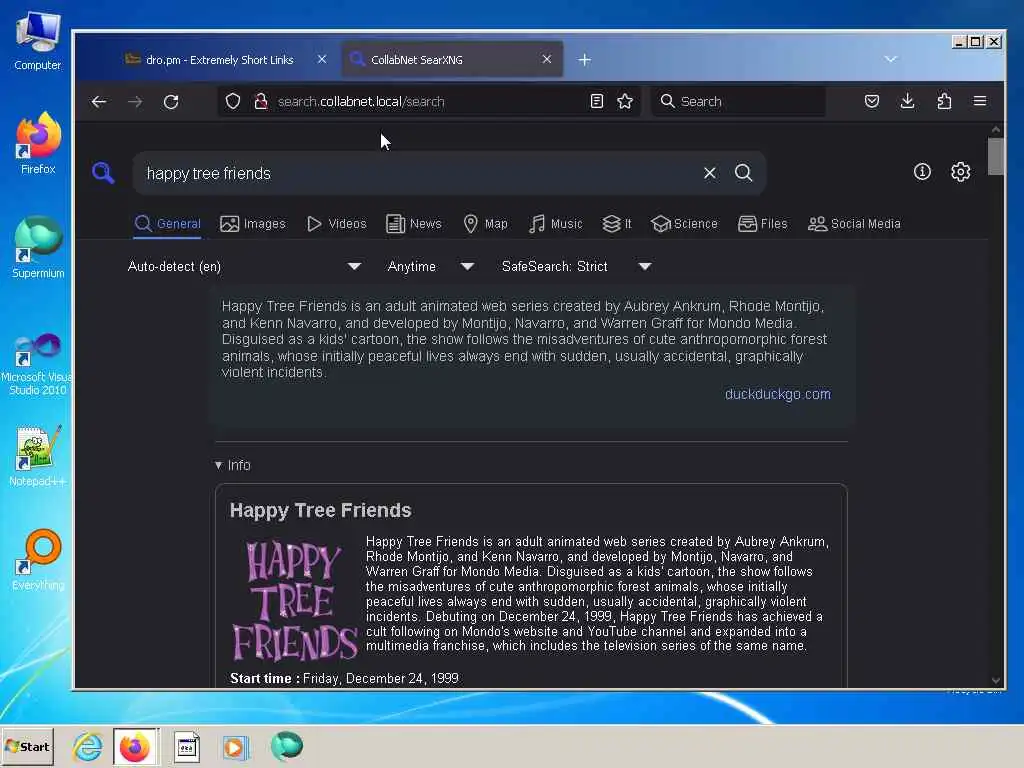Open Firefox desktop shortcut
Screen dimensions: 1024x768
(38, 143)
